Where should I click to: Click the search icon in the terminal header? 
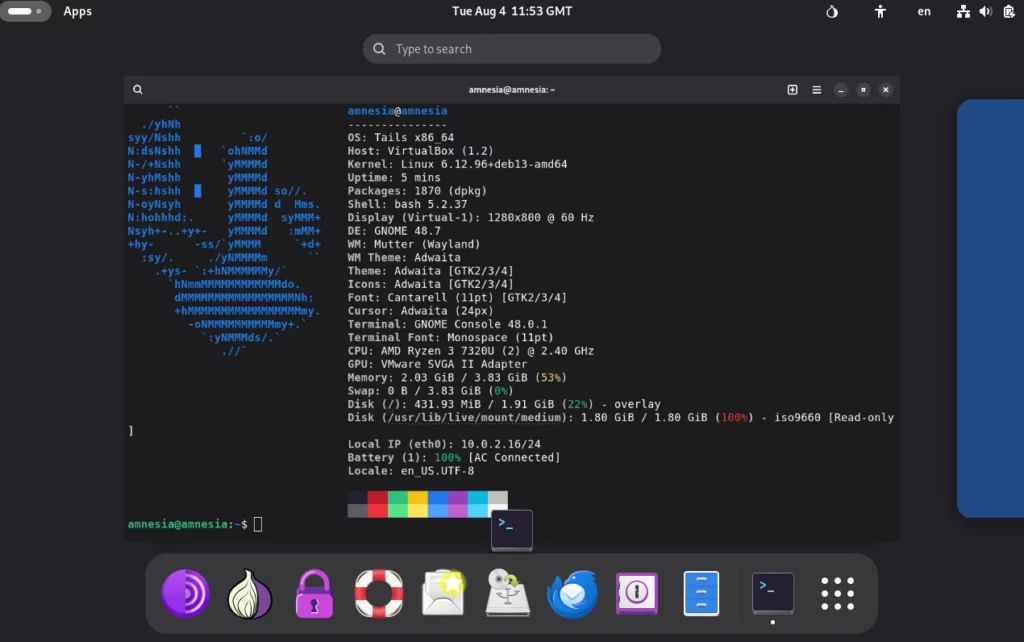coord(138,89)
